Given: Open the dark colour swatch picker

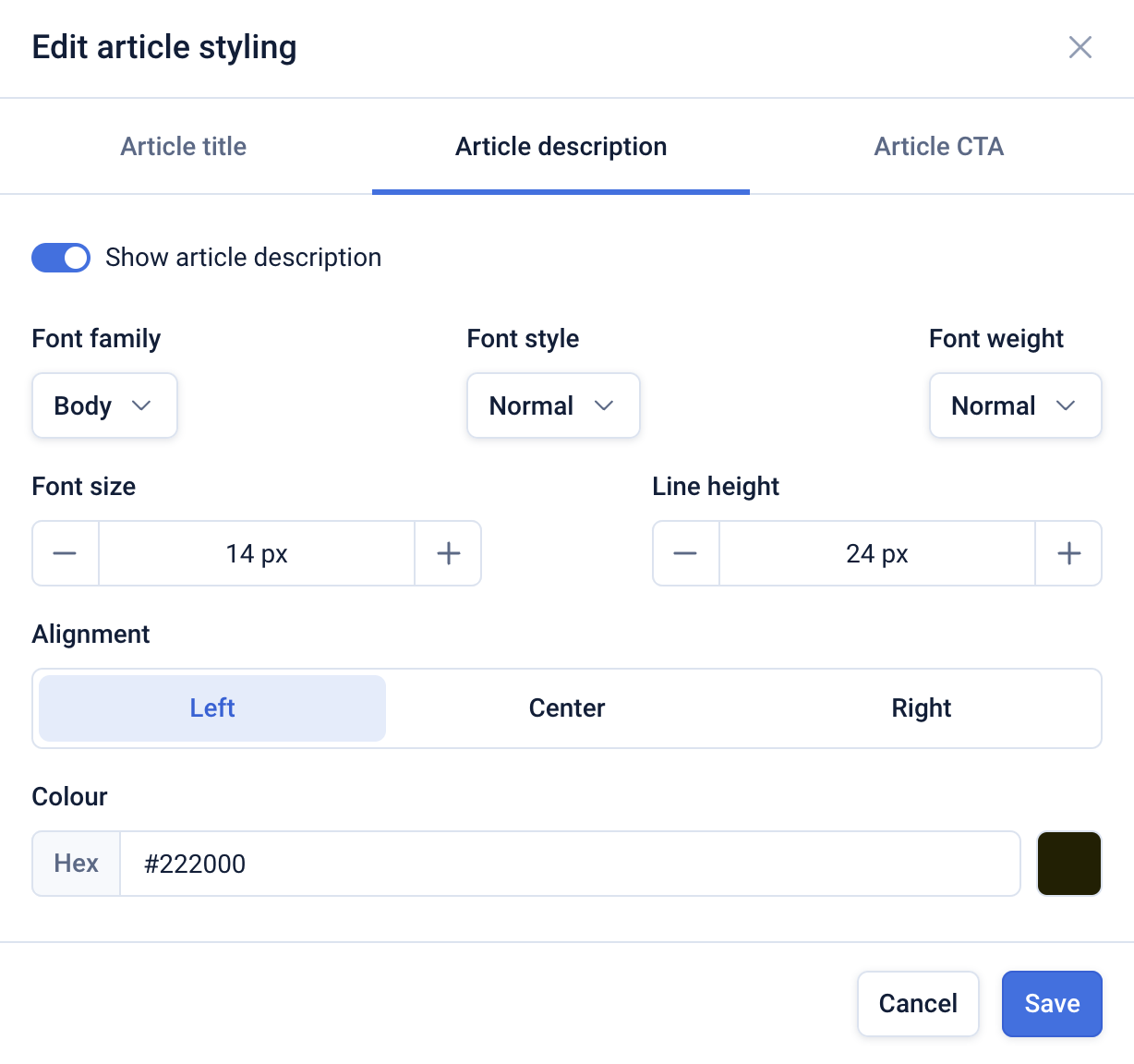Looking at the screenshot, I should click(x=1069, y=864).
